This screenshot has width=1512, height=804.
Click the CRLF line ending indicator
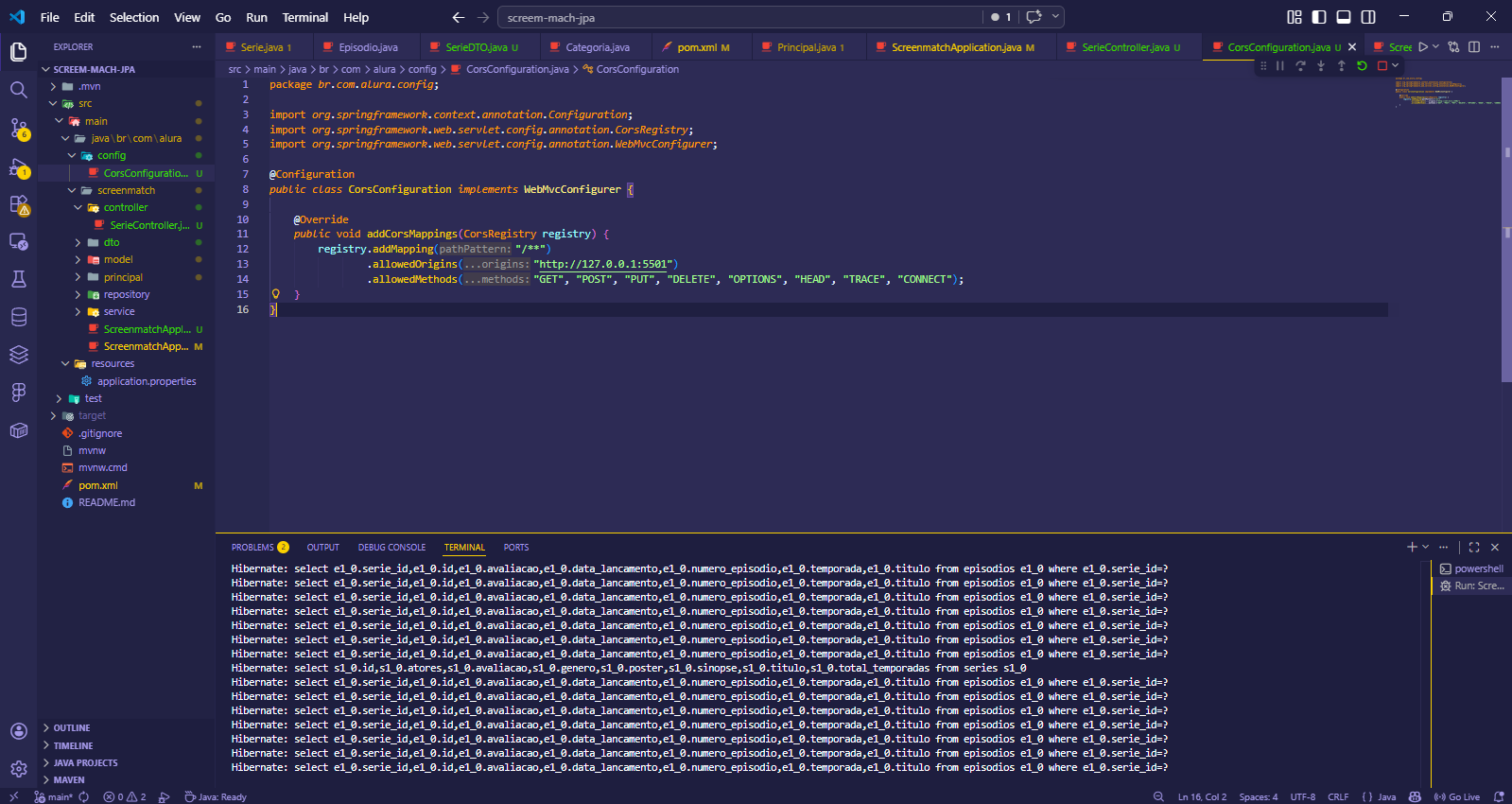click(1338, 797)
